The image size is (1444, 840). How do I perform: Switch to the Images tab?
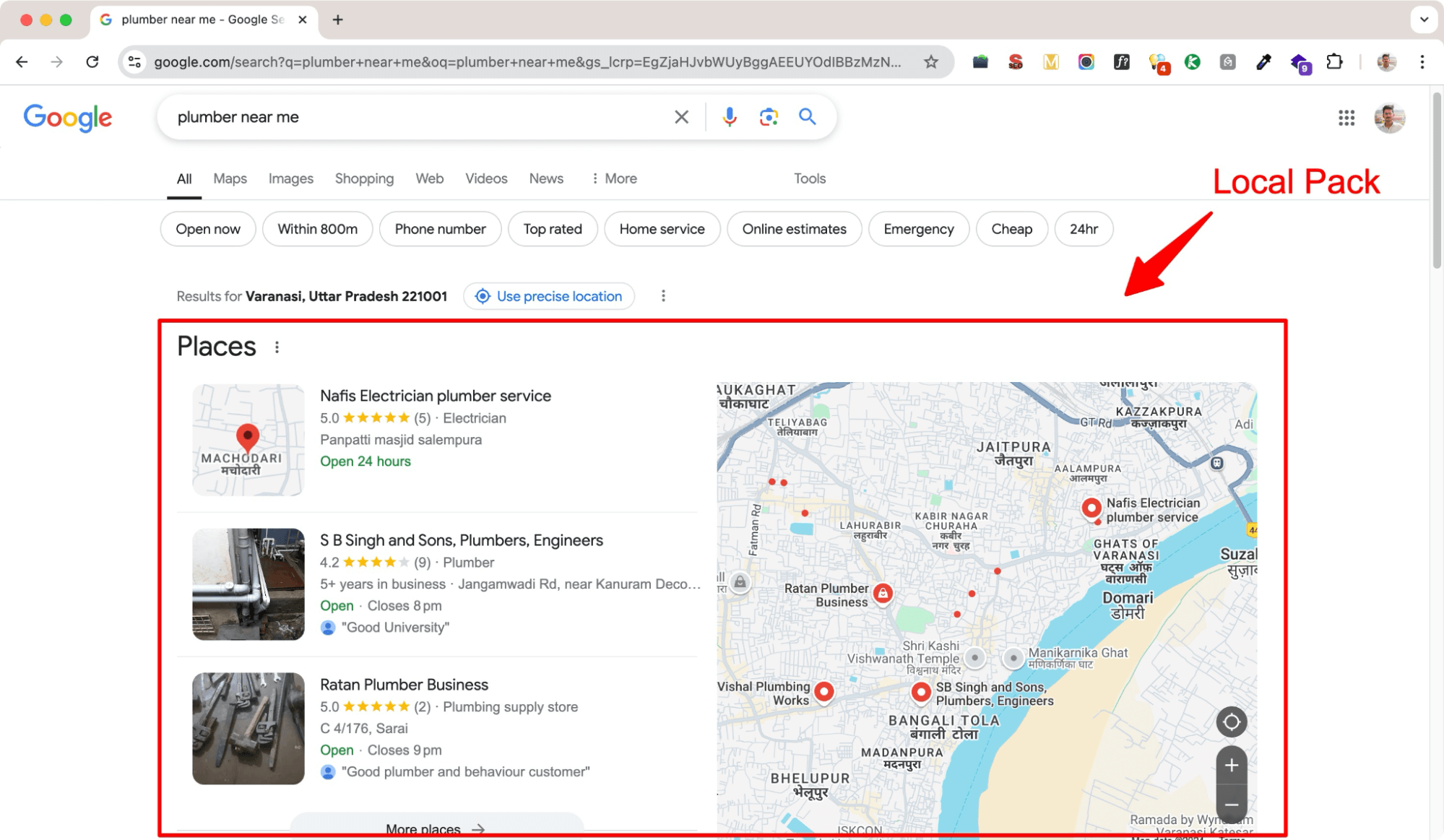click(291, 178)
